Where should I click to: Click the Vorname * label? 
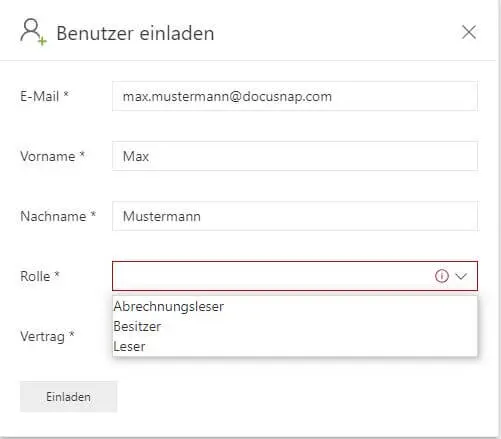(x=52, y=156)
